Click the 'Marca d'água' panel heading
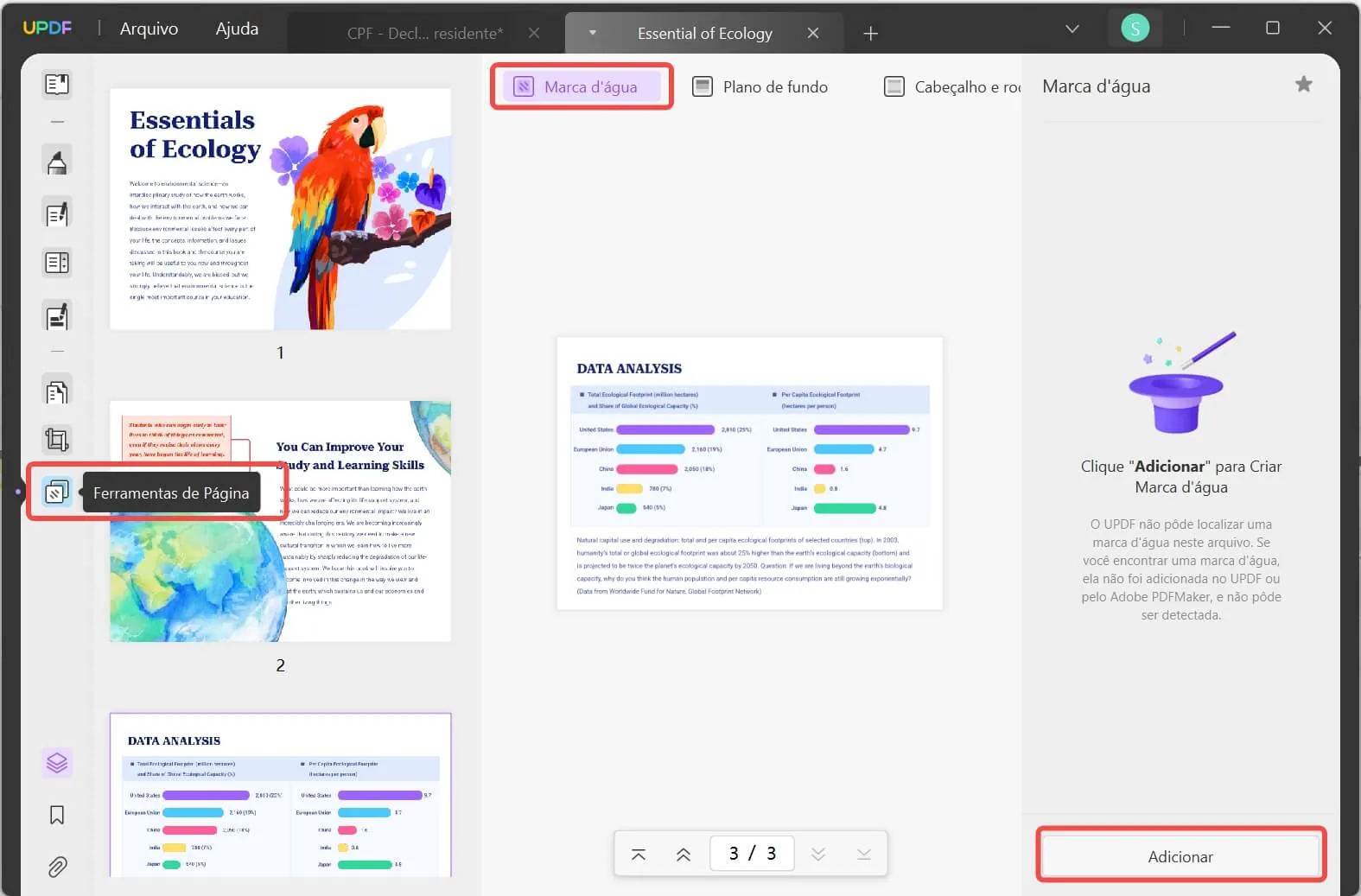Image resolution: width=1361 pixels, height=896 pixels. (1096, 86)
